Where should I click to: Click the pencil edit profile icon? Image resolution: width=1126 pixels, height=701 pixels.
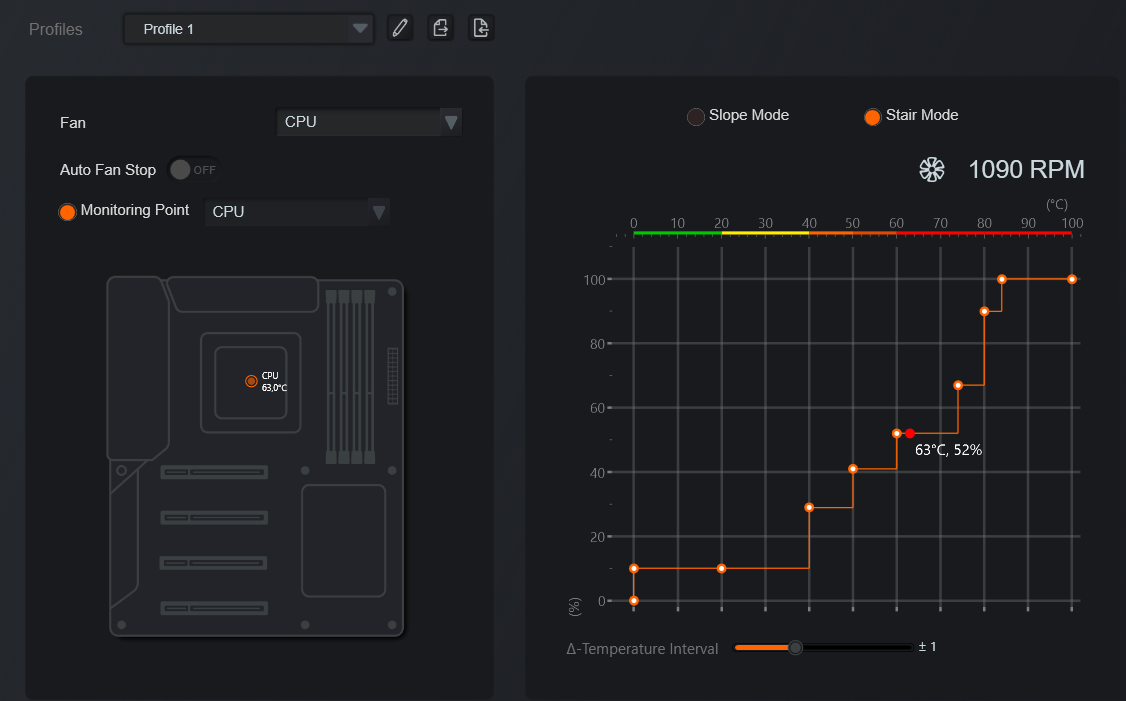pyautogui.click(x=400, y=29)
